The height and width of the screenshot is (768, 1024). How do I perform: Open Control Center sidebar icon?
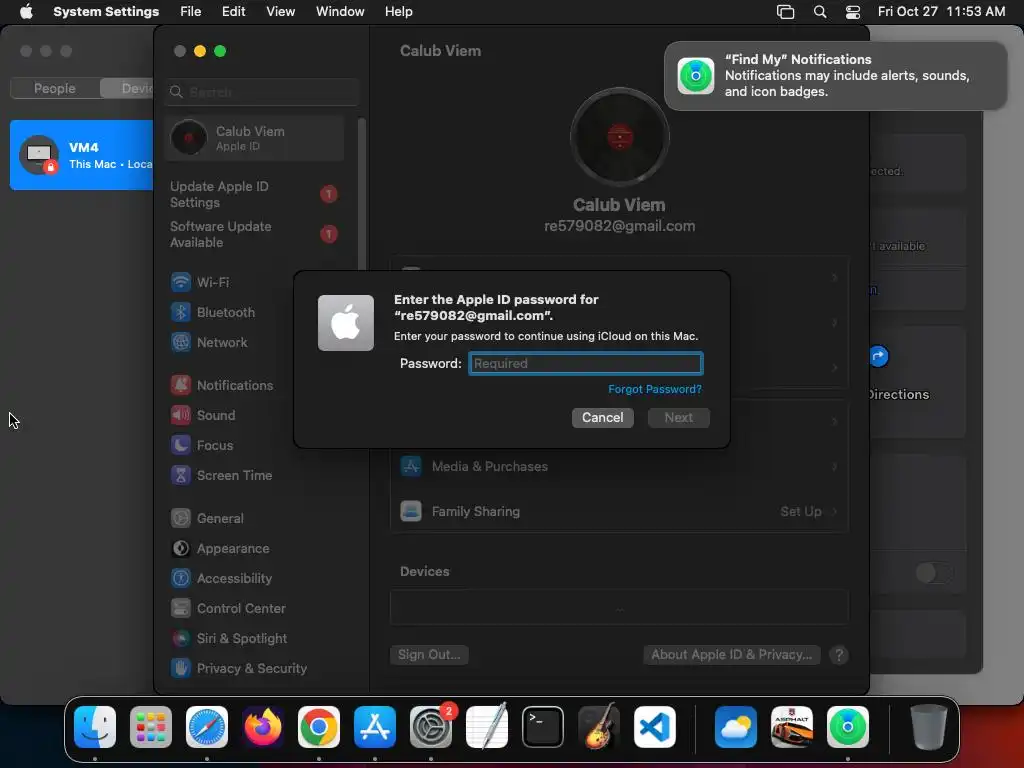181,609
